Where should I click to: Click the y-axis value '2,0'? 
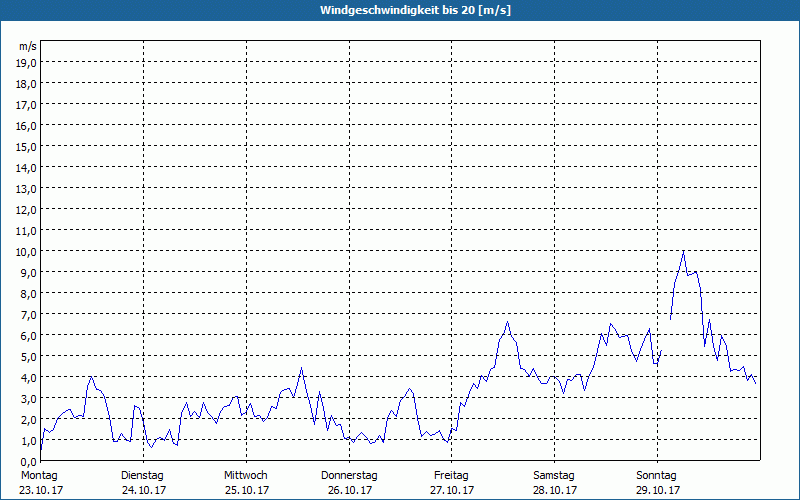(30, 420)
